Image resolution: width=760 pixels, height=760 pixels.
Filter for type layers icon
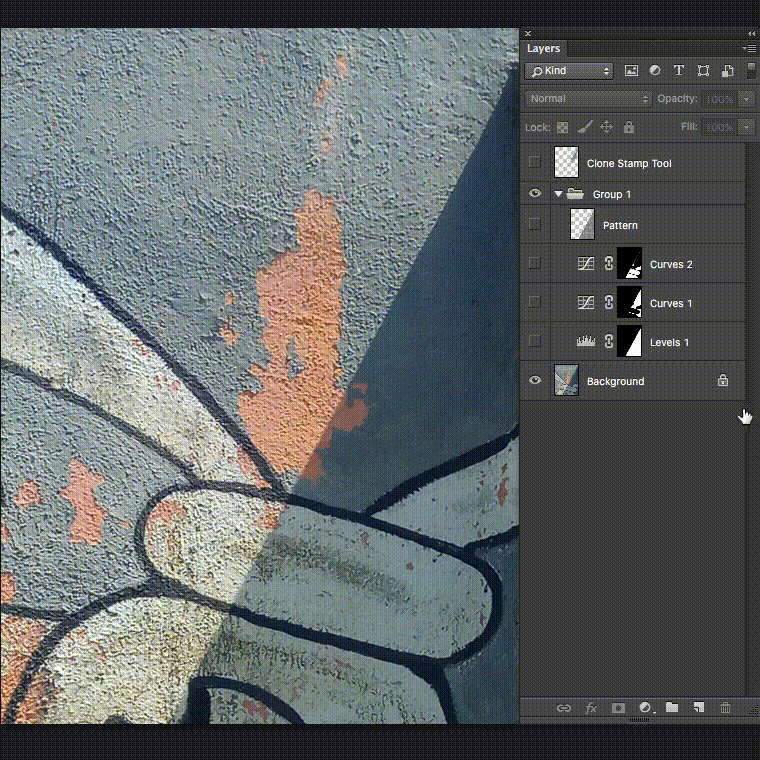(x=679, y=71)
